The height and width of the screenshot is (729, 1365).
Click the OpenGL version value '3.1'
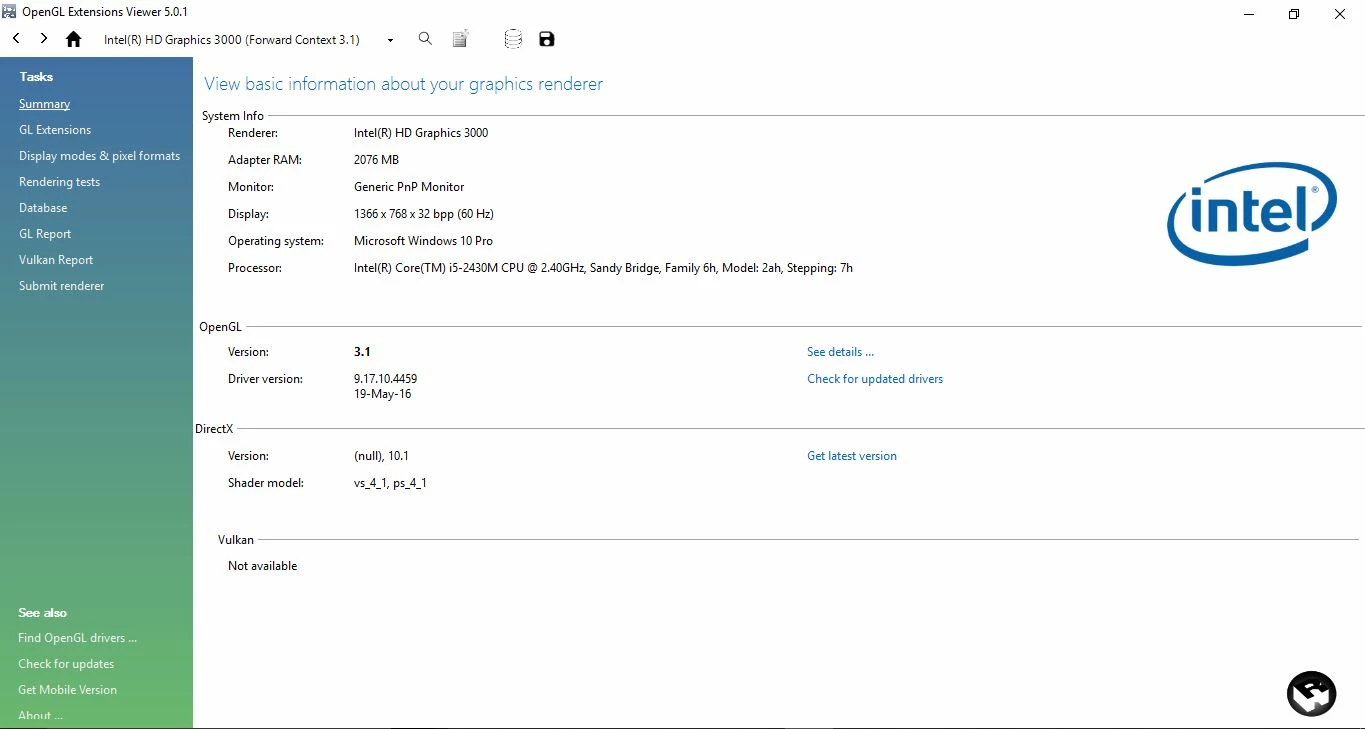pyautogui.click(x=362, y=352)
